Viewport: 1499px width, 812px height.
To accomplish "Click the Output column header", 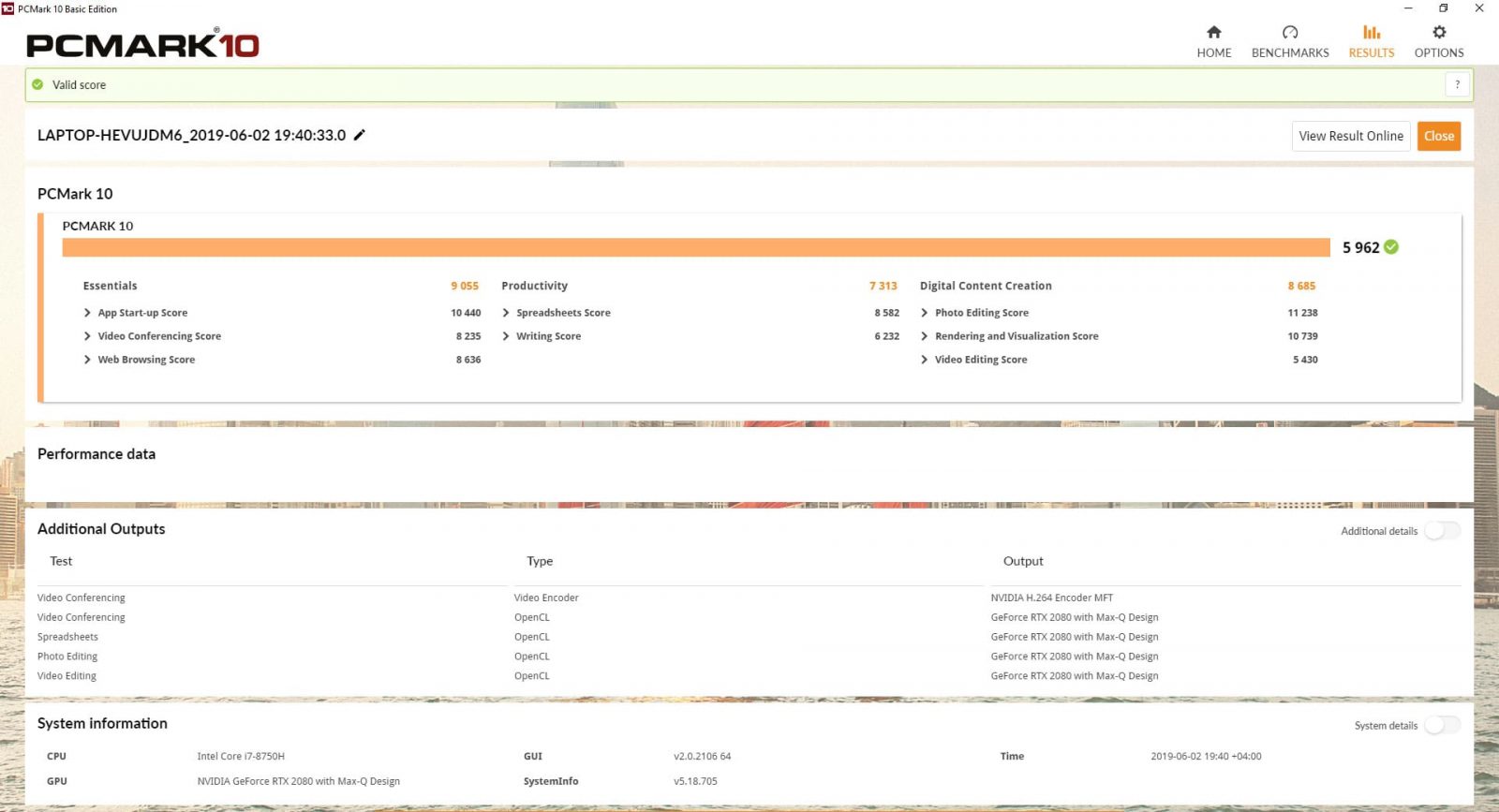I will (x=1023, y=561).
